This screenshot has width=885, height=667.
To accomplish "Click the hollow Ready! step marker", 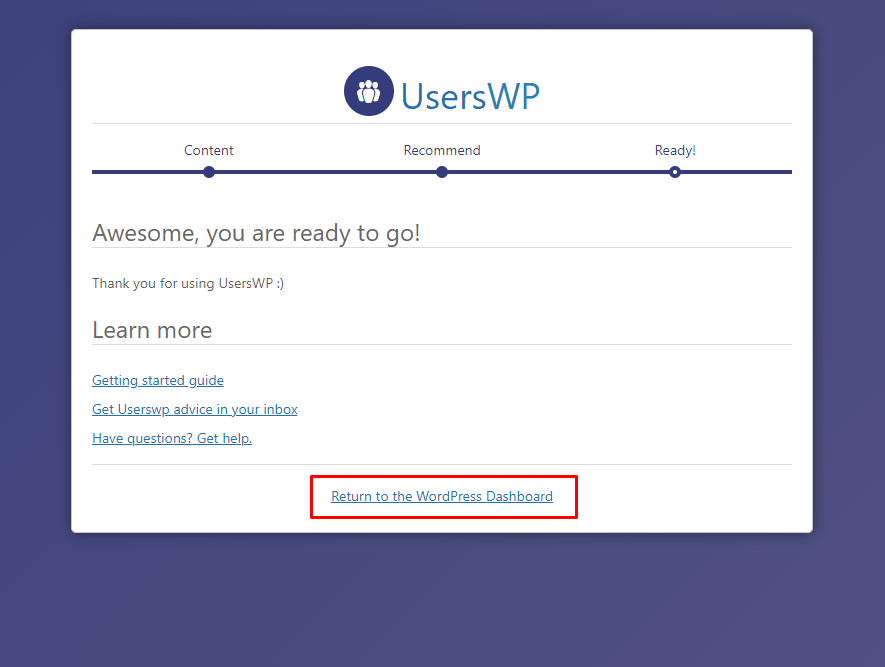I will pos(675,172).
